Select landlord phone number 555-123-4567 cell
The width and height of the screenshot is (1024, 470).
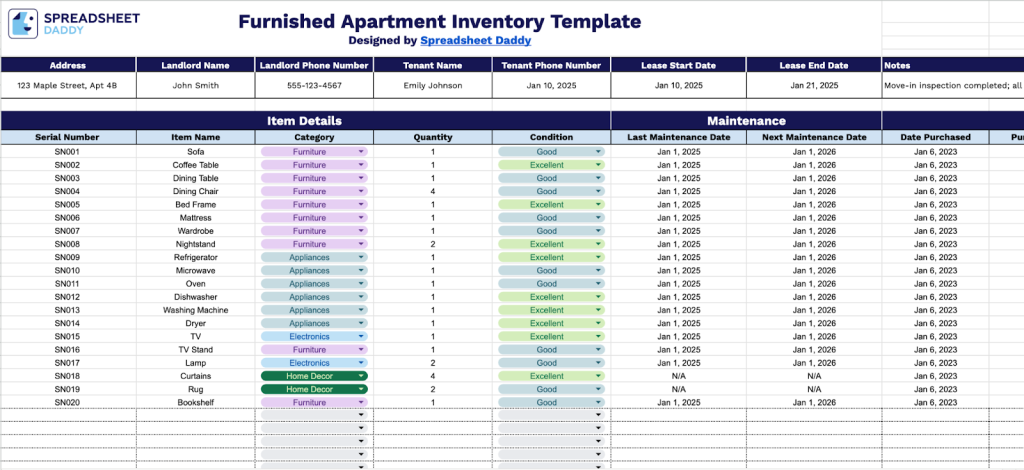314,86
